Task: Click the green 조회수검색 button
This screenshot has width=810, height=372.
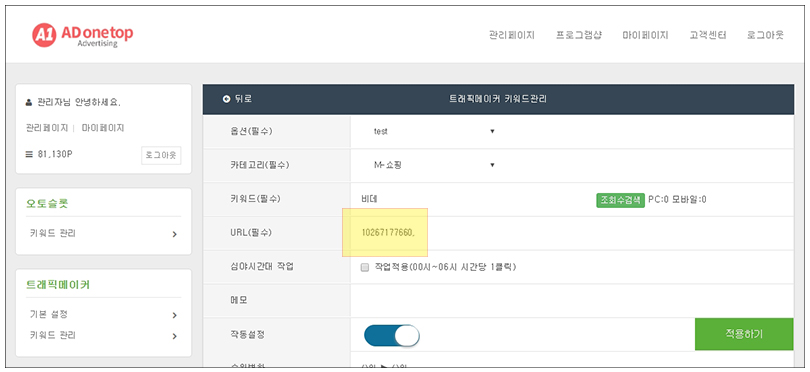Action: (x=620, y=199)
